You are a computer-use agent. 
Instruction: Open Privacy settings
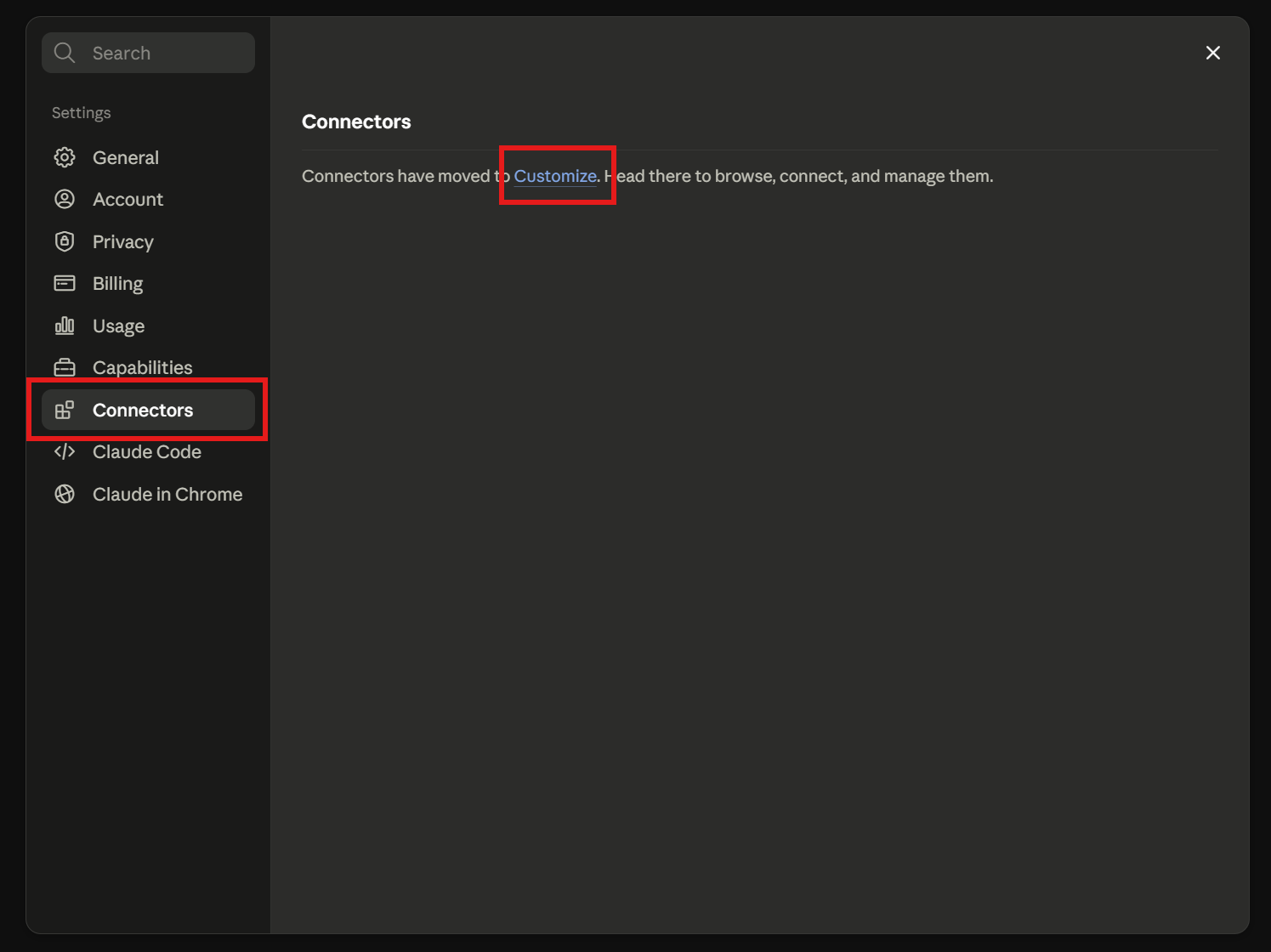(x=148, y=241)
